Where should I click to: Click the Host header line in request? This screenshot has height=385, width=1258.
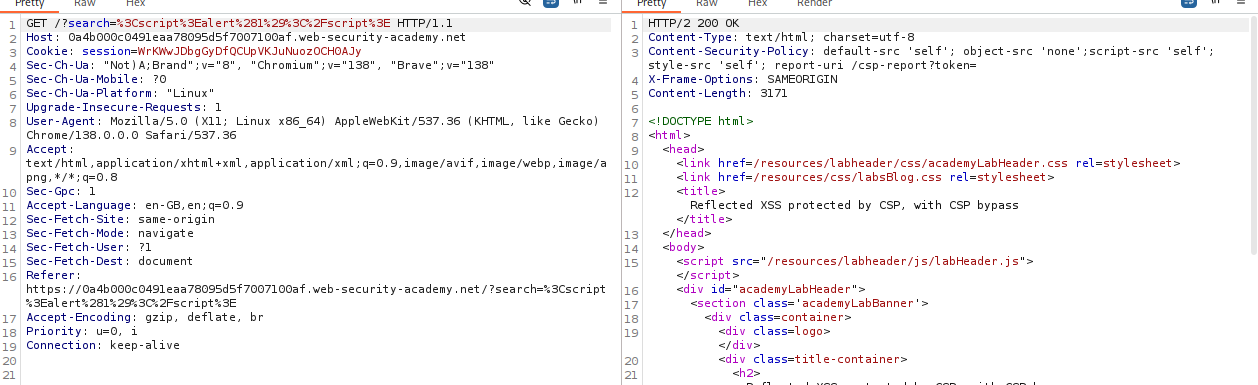tap(246, 37)
